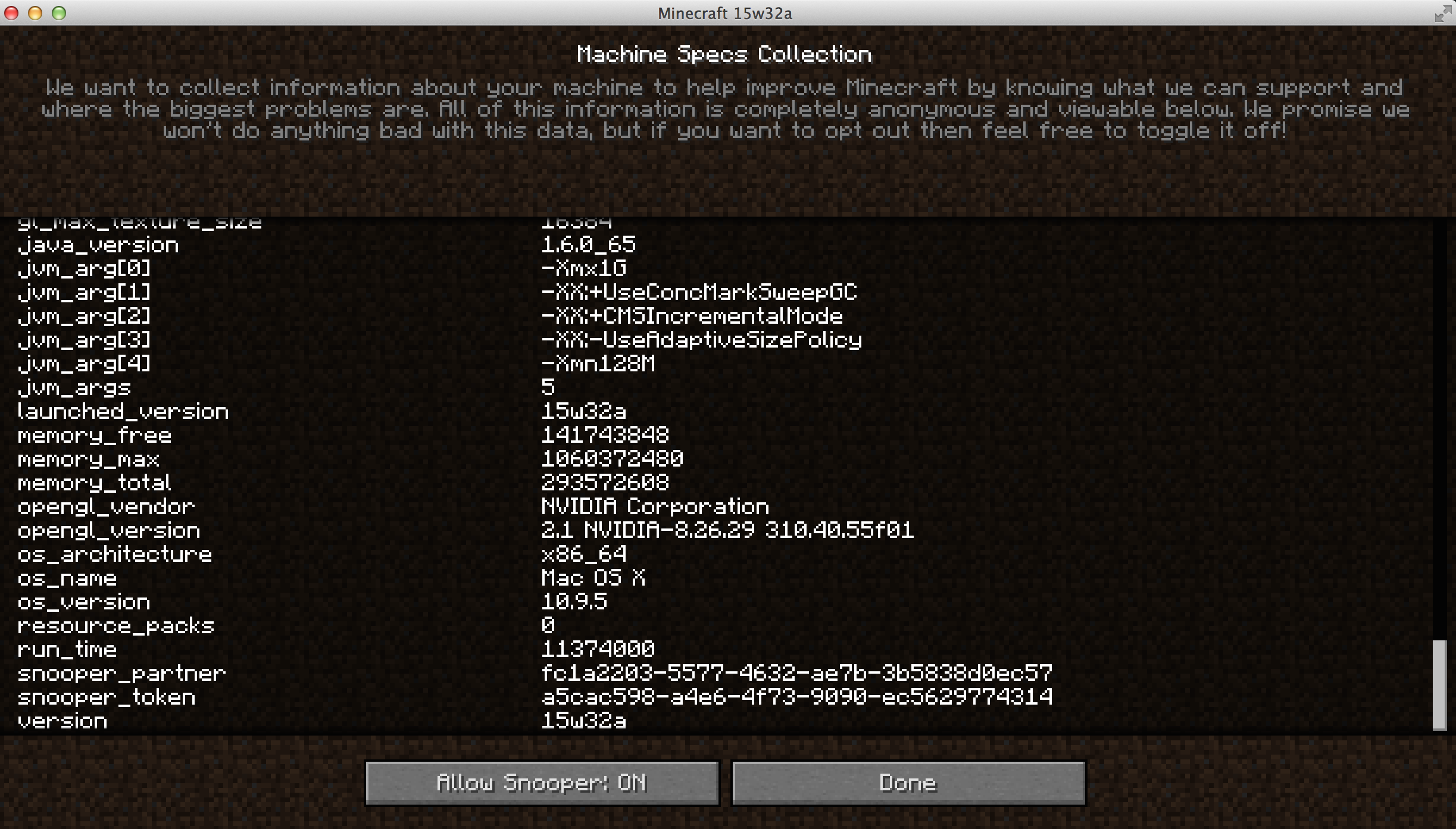The width and height of the screenshot is (1456, 829).
Task: Click the snooper_token value text
Action: tap(796, 697)
